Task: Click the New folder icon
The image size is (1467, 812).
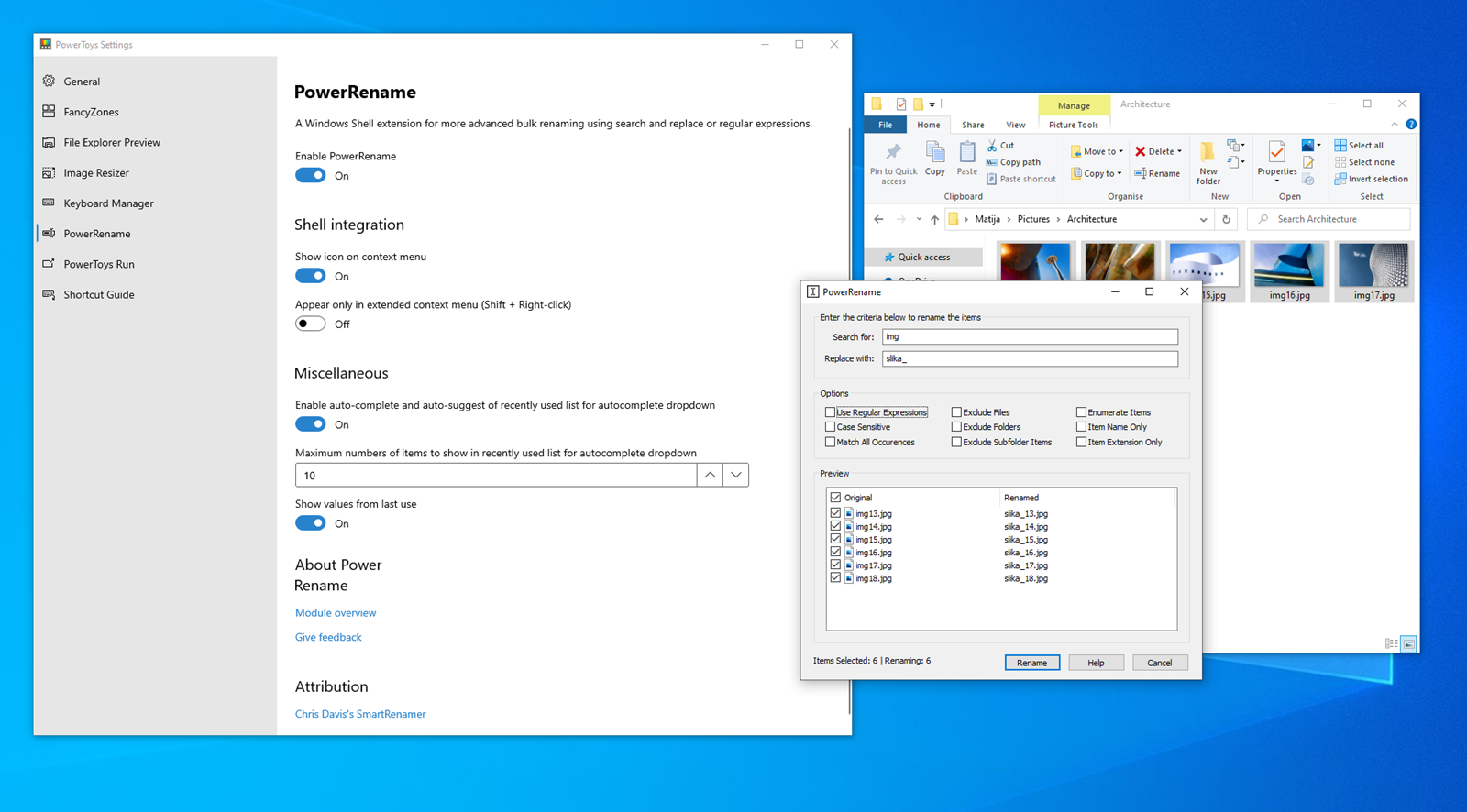Action: [x=1208, y=152]
